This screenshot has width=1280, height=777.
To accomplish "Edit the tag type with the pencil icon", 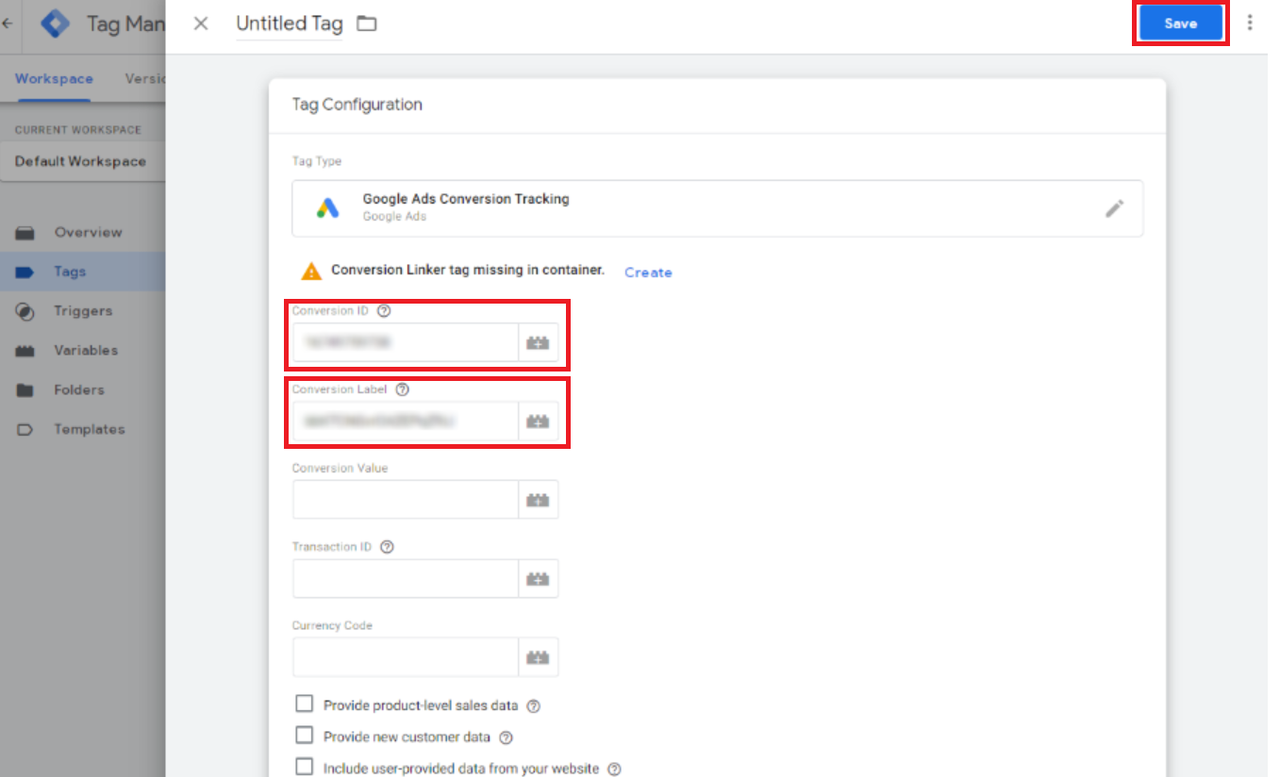I will [x=1114, y=208].
